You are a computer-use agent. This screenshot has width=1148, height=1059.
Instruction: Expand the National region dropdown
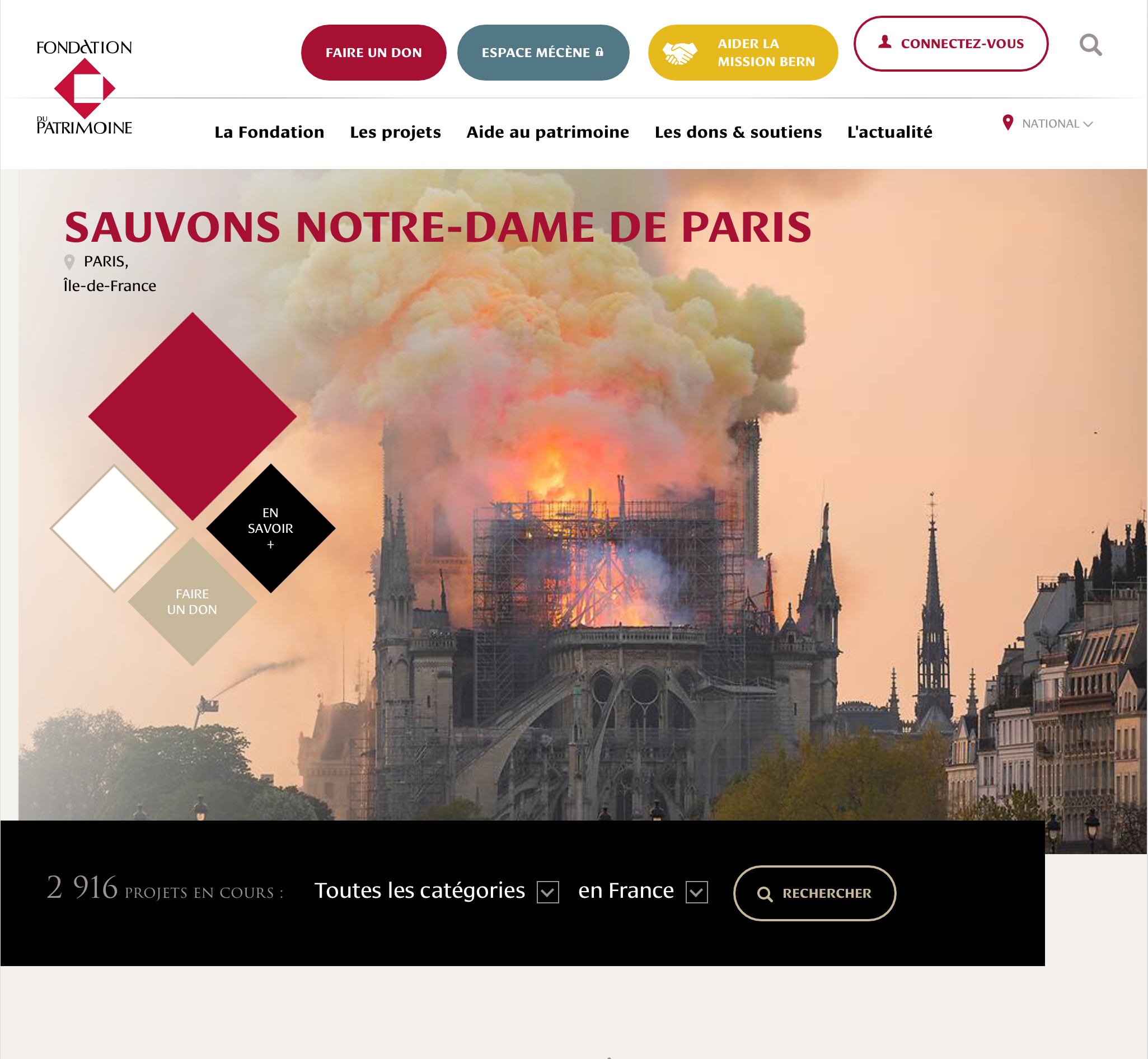coord(1057,124)
